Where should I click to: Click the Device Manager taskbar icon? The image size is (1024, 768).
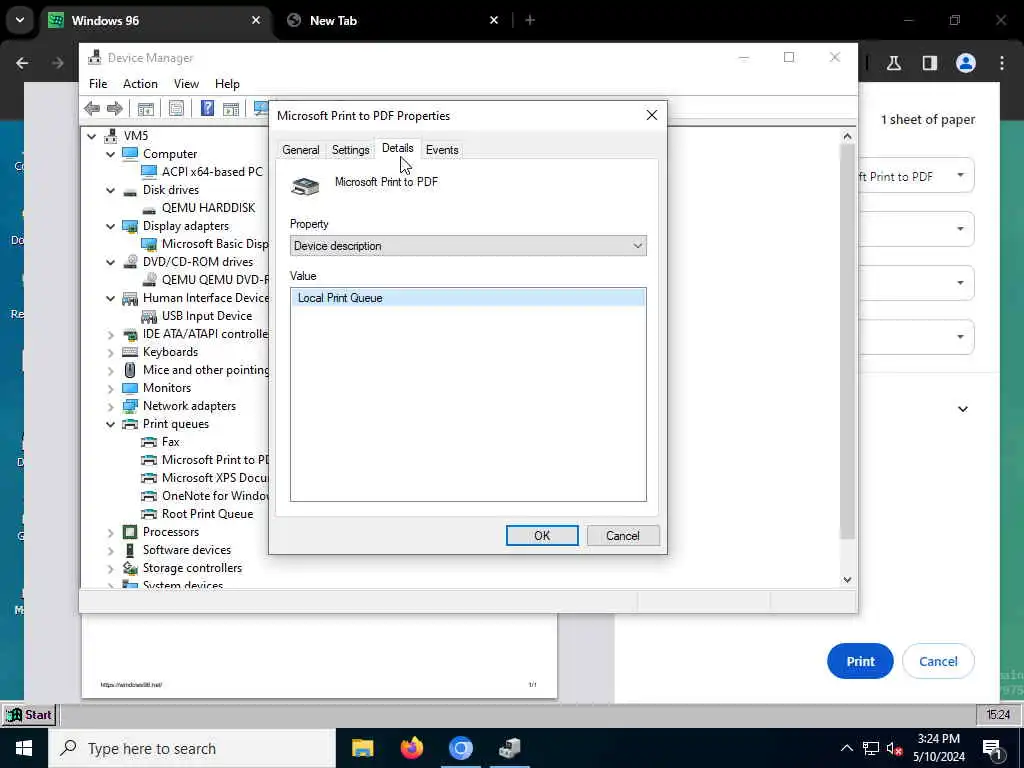[509, 748]
